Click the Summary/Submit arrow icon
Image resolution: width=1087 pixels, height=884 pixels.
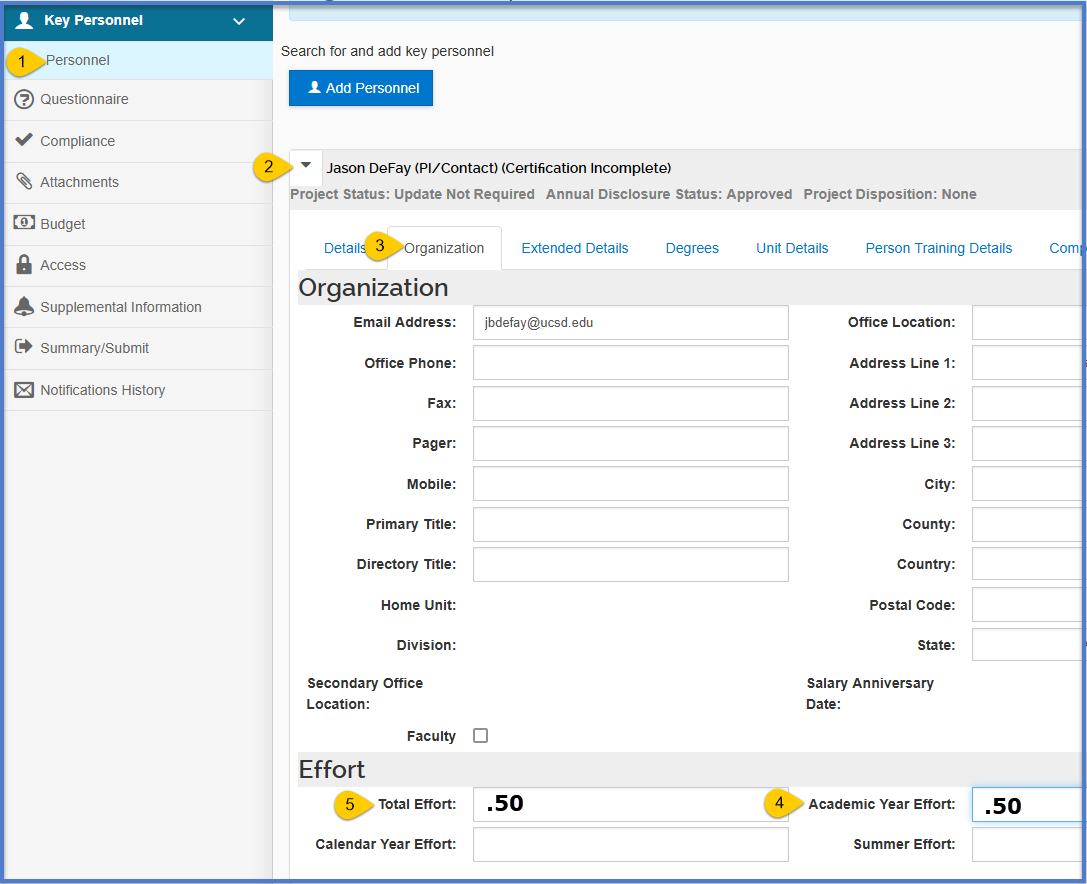pos(24,347)
